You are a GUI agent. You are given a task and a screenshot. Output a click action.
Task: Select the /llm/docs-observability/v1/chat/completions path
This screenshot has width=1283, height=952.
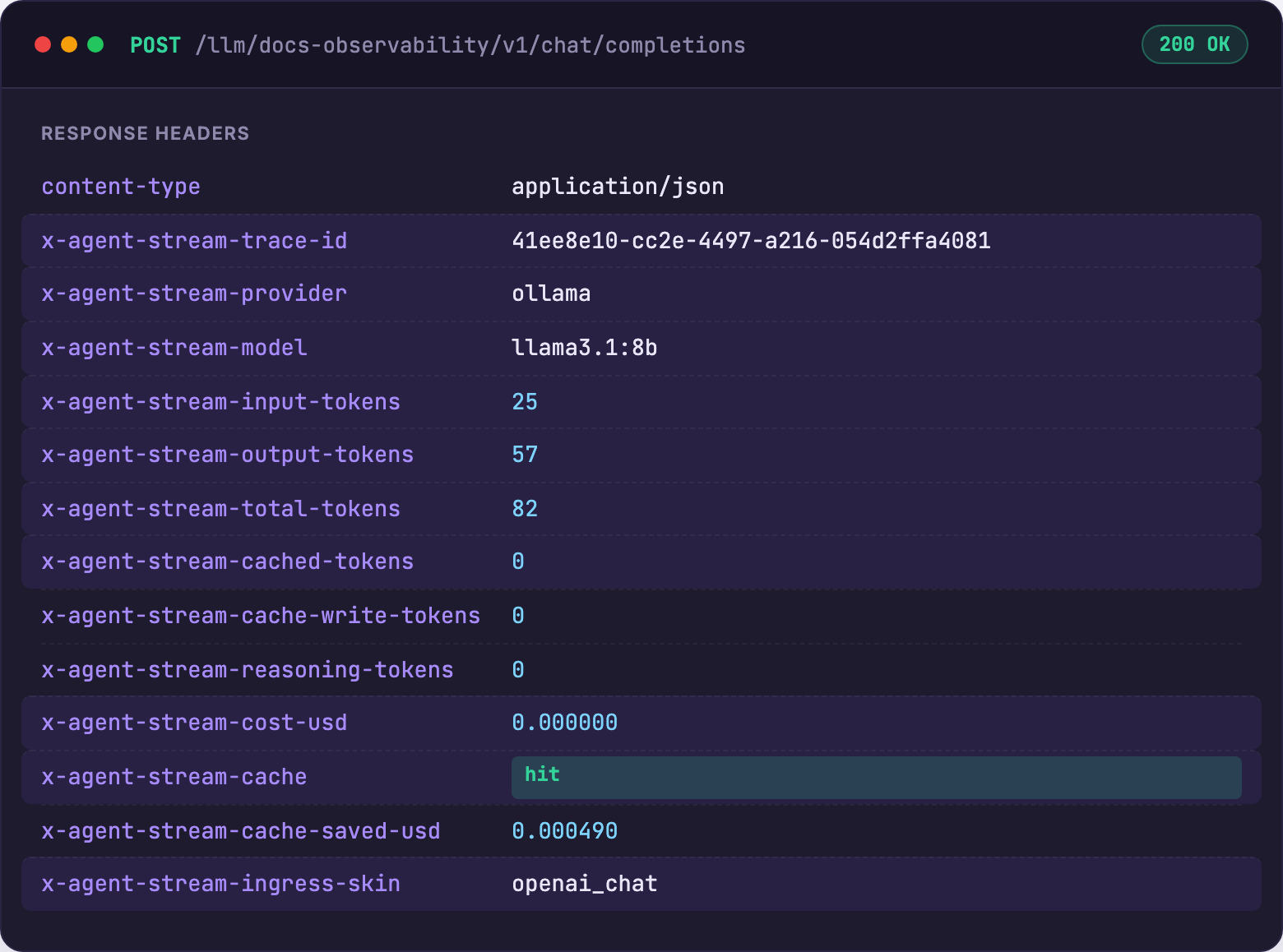tap(470, 45)
